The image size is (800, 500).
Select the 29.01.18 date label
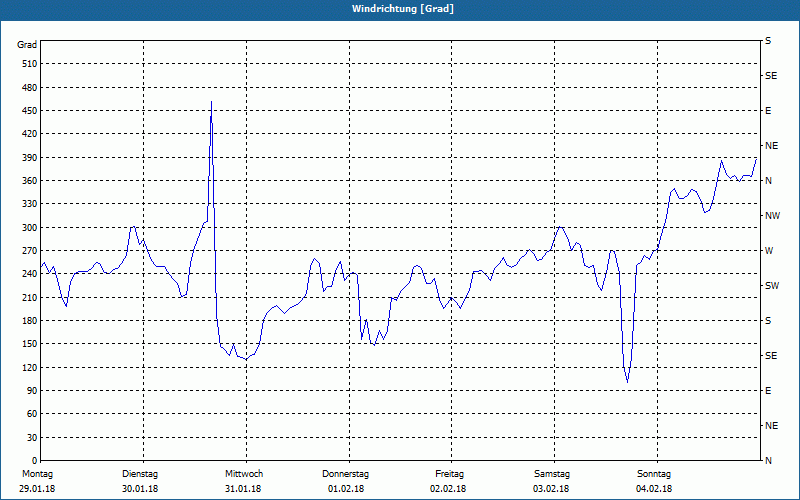coord(37,489)
